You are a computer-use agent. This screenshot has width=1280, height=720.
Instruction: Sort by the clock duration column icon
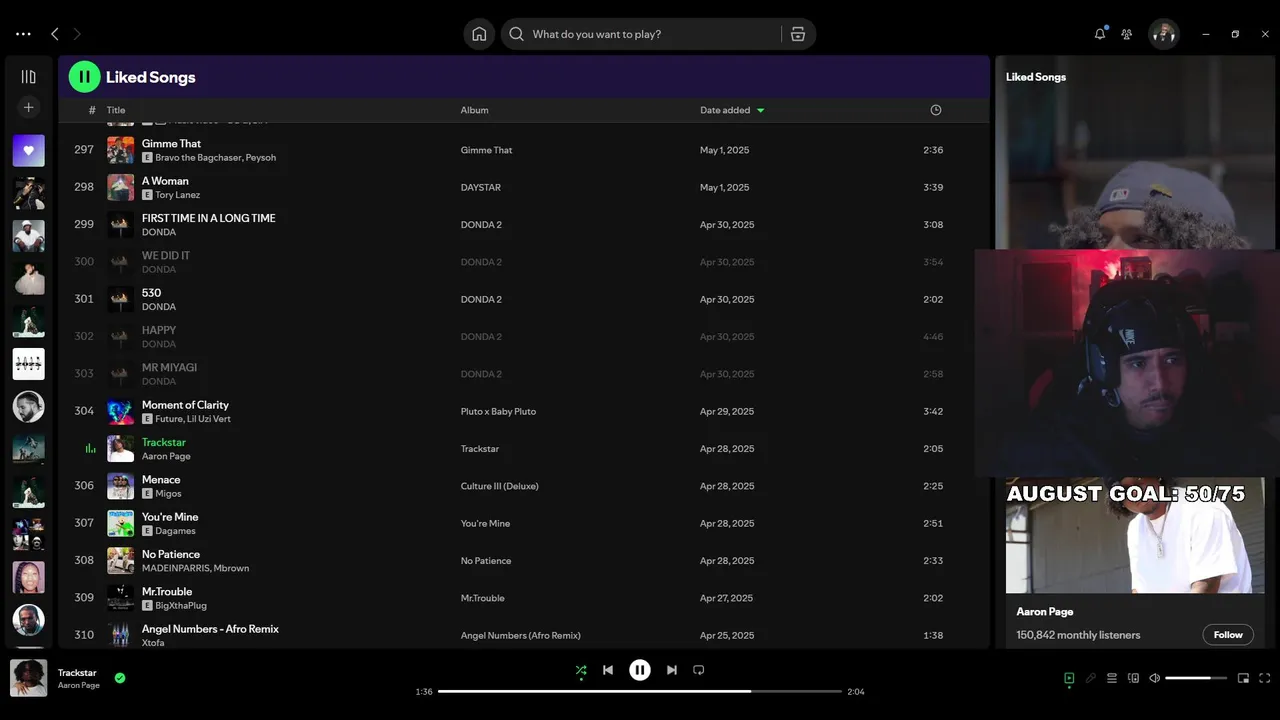936,110
